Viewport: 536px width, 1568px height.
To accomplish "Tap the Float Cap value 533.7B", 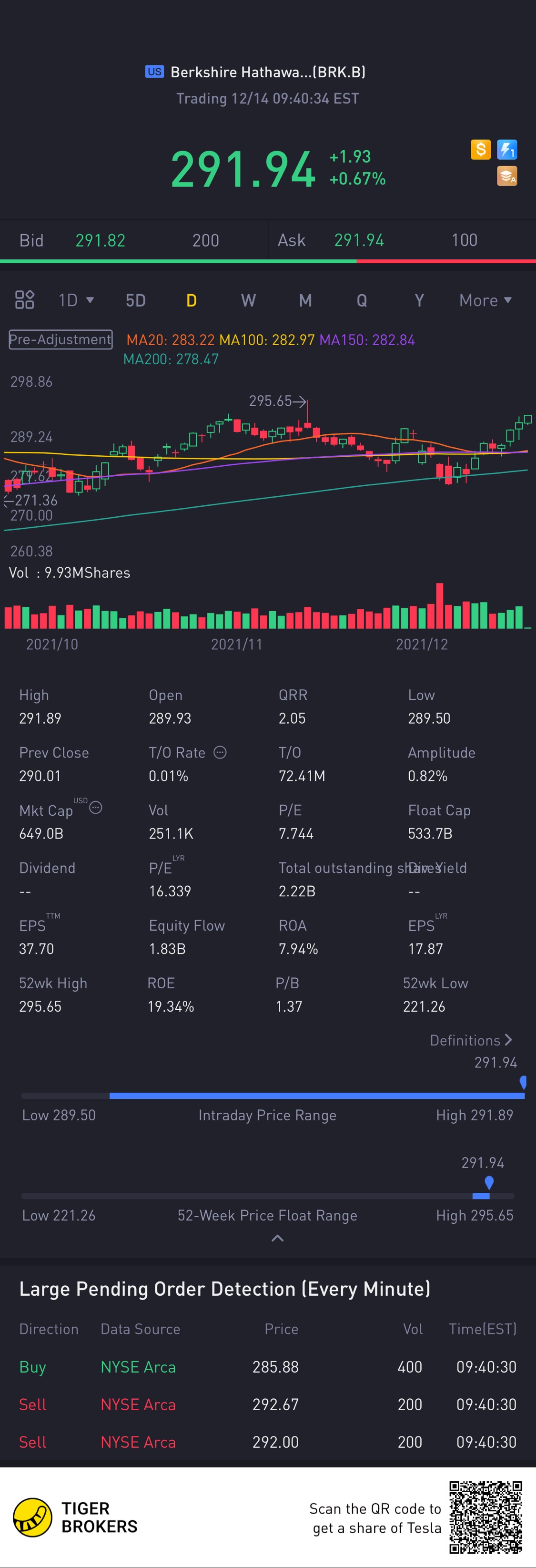I will click(430, 833).
